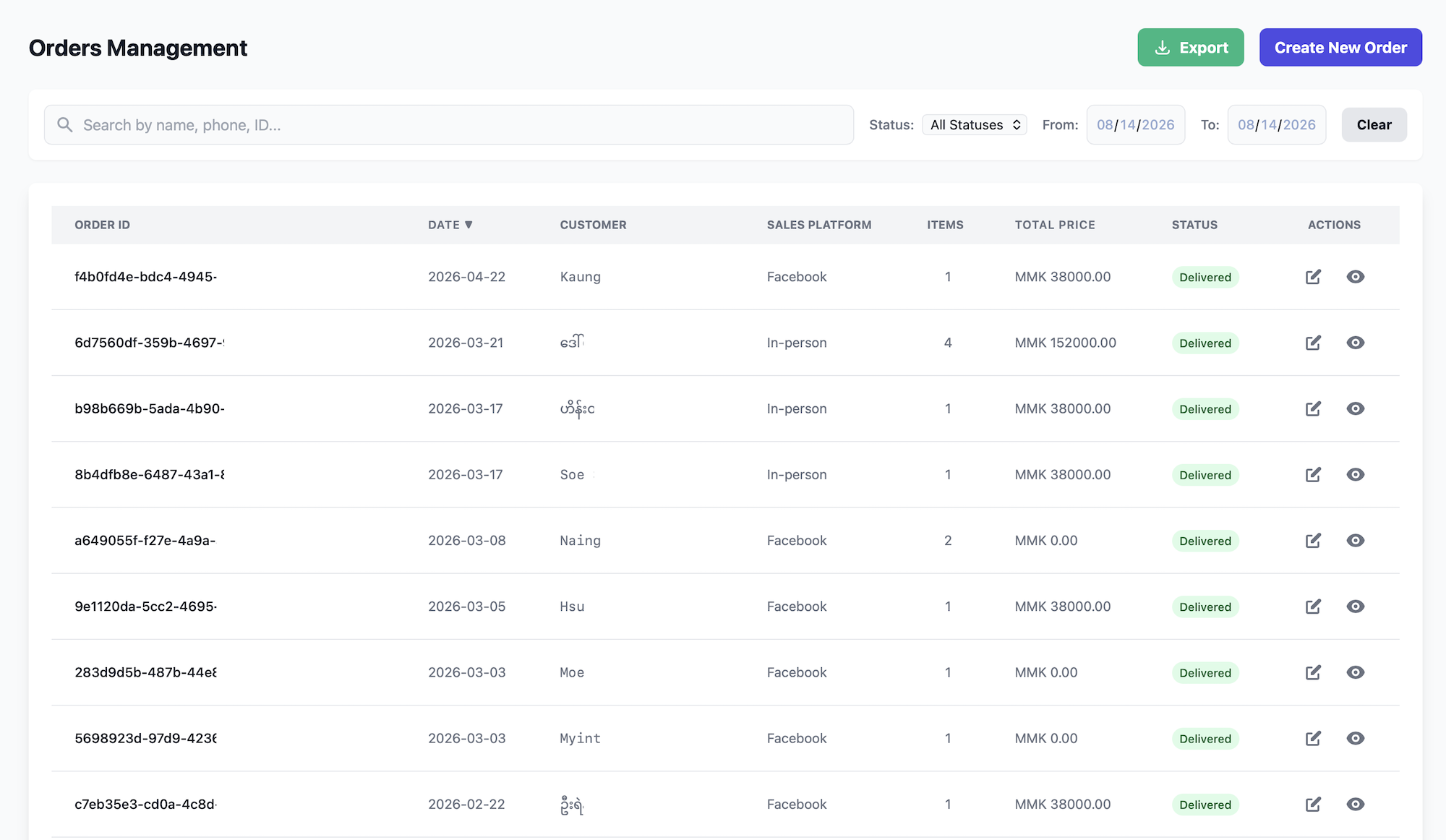
Task: Sort by the DATE column header
Action: pyautogui.click(x=450, y=225)
